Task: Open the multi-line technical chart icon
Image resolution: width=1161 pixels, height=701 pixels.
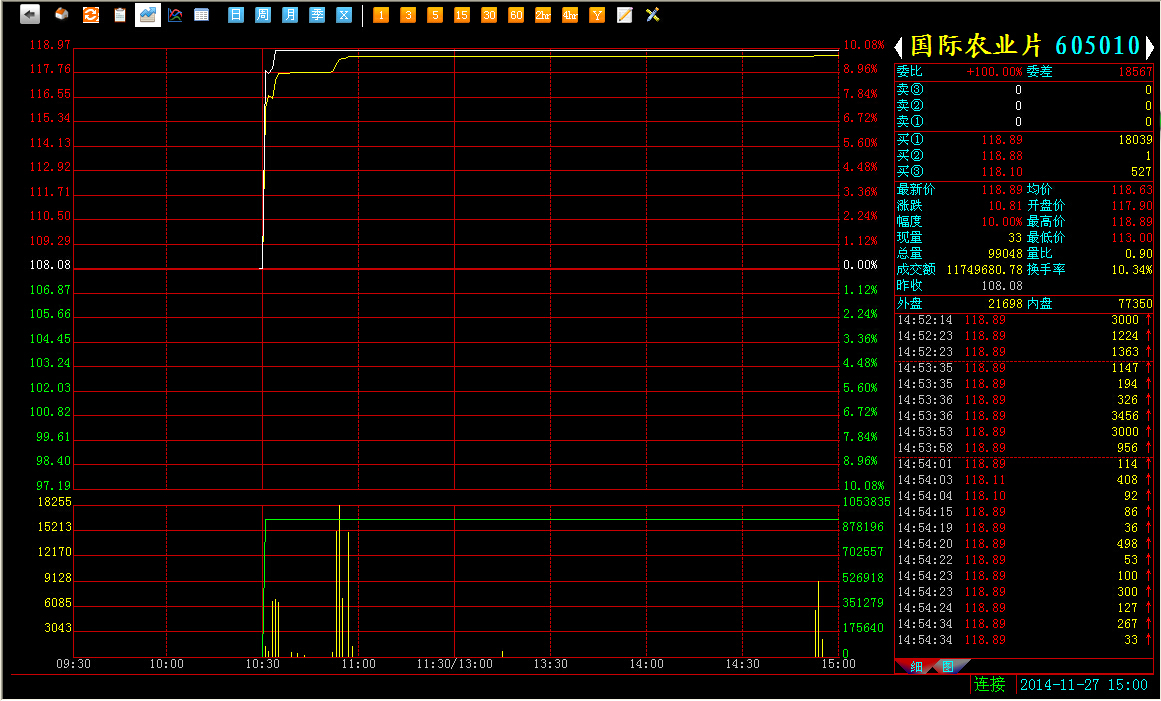Action: coord(175,15)
